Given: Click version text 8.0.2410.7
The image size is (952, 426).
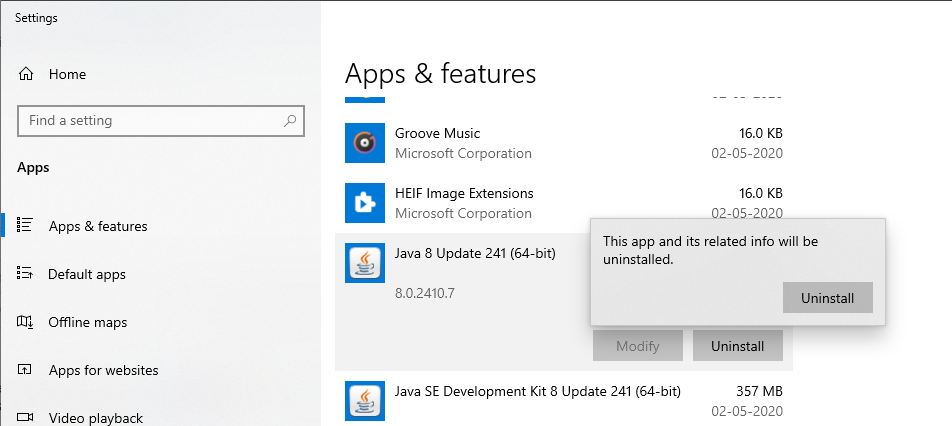Looking at the screenshot, I should [425, 294].
